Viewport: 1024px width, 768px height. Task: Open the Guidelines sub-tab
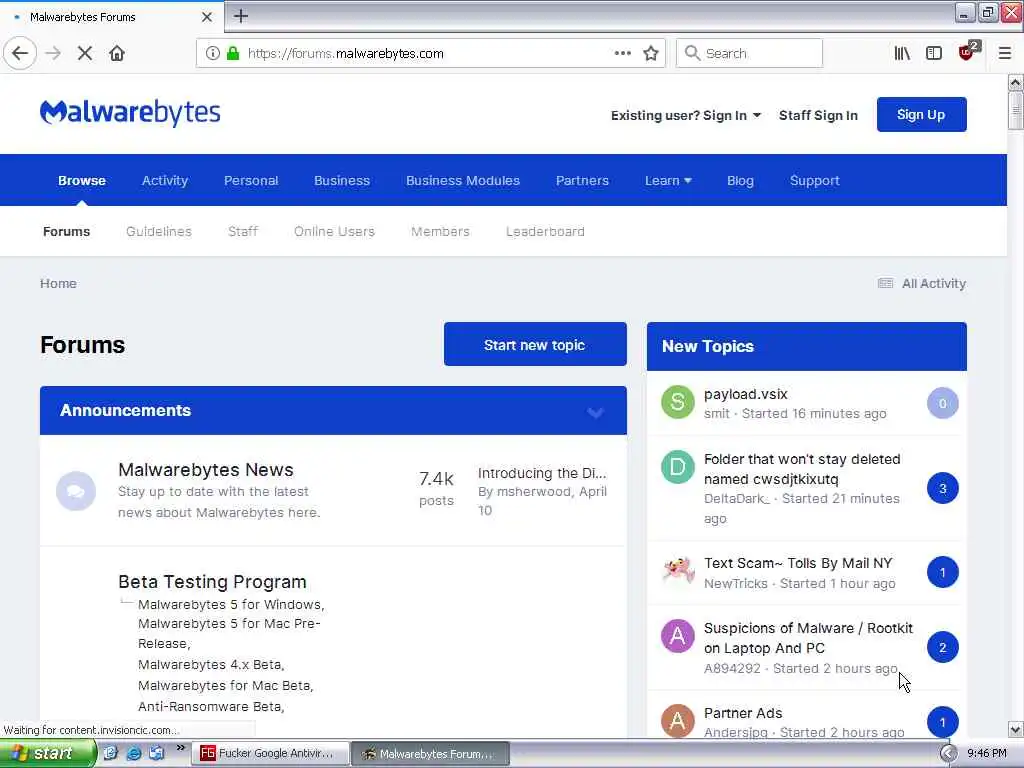coord(159,232)
